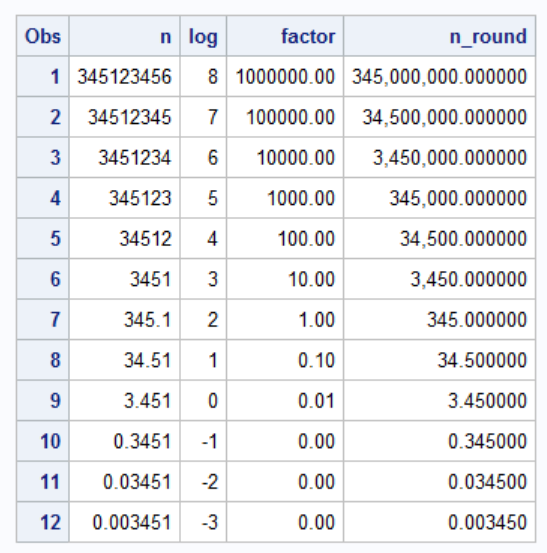Click factor value 1.00
The width and height of the screenshot is (547, 553).
(x=285, y=320)
